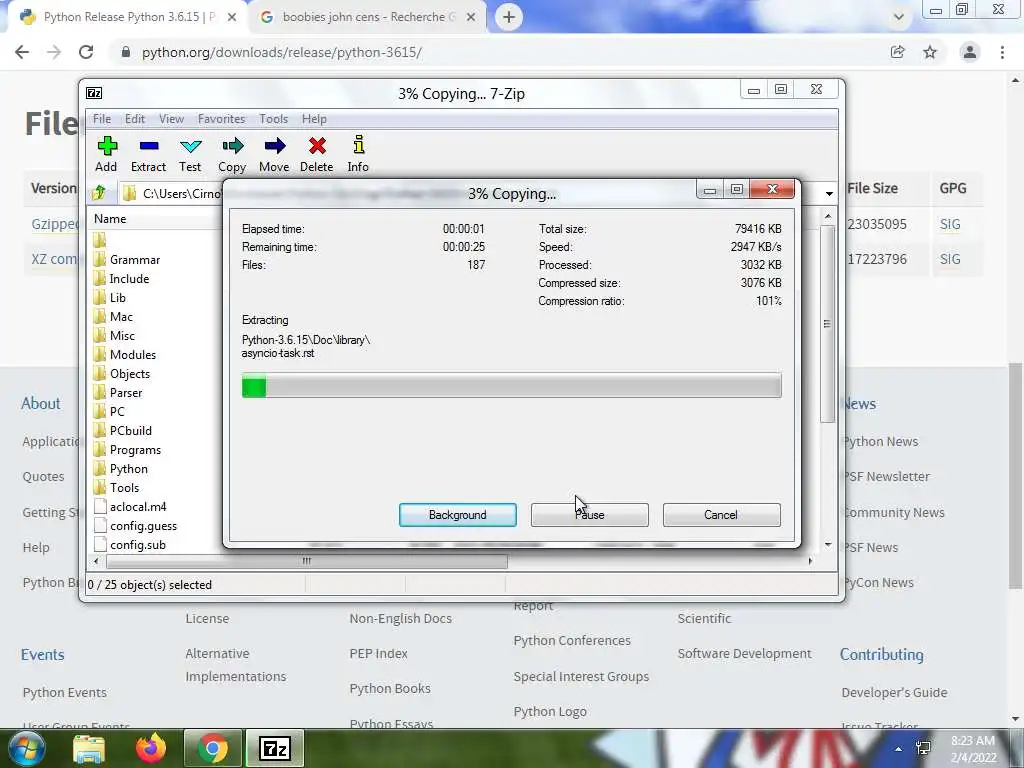
Task: Click the Move toolbar icon
Action: click(x=274, y=154)
